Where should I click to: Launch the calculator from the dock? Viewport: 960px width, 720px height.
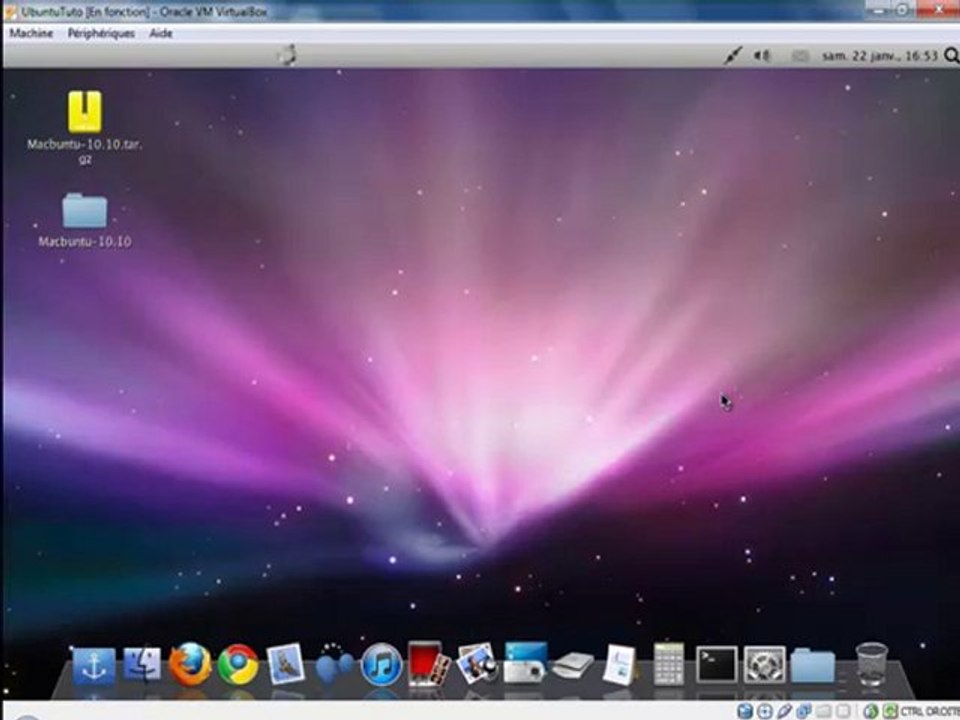[669, 664]
